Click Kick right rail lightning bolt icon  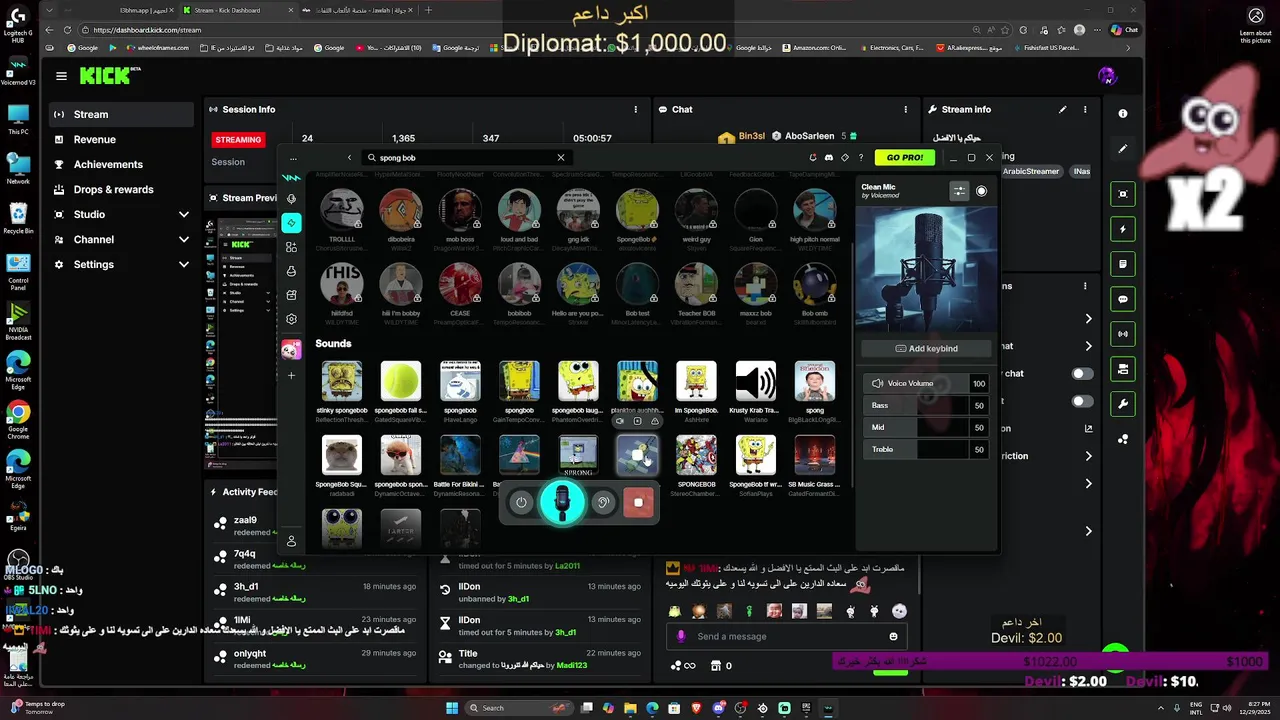1123,229
